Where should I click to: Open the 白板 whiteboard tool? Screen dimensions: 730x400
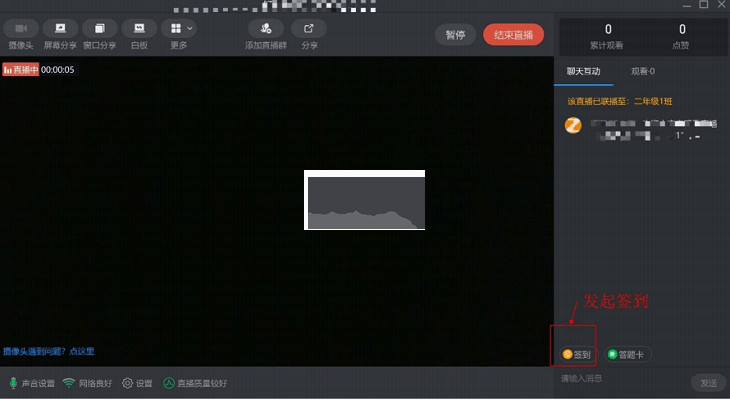coord(139,28)
